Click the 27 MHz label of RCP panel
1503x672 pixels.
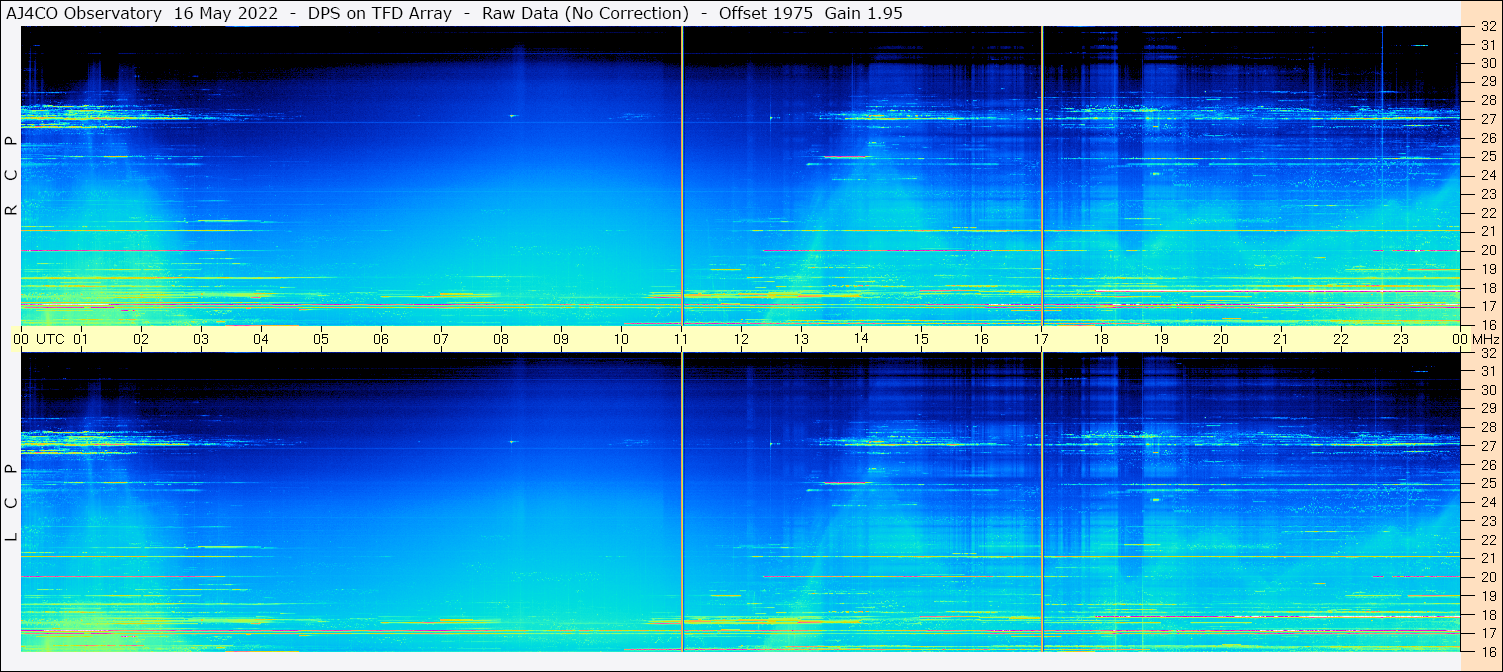tap(1488, 119)
